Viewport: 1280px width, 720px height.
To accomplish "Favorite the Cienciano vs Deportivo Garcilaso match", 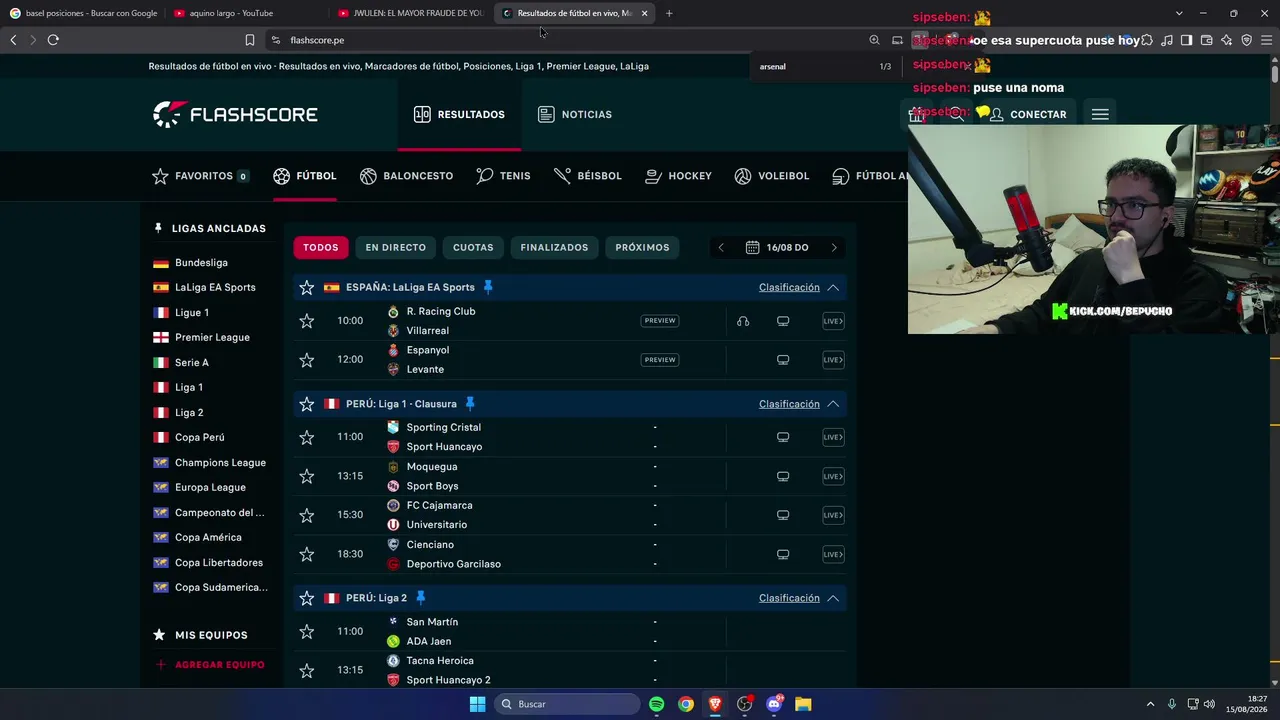I will click(307, 554).
